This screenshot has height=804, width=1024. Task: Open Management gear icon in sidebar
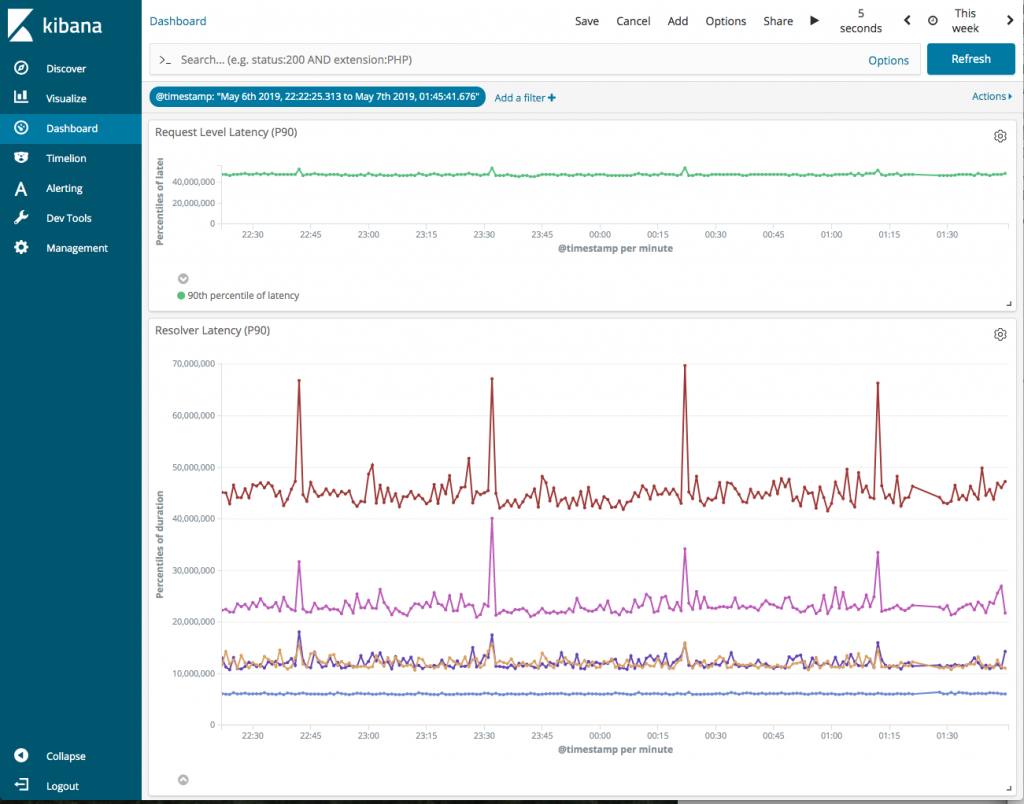[21, 248]
